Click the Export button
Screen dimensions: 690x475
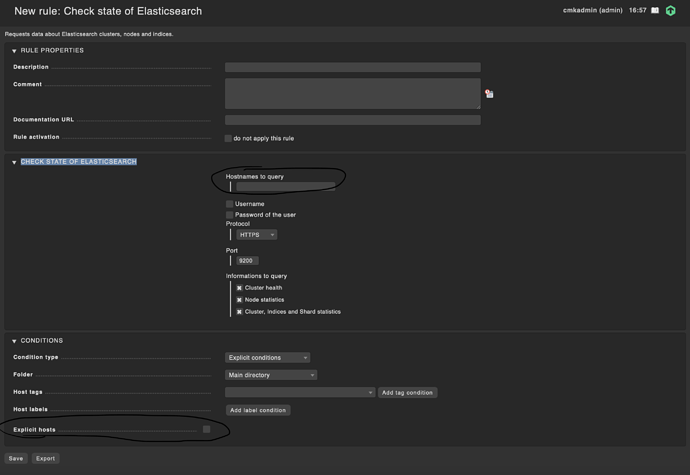(45, 458)
